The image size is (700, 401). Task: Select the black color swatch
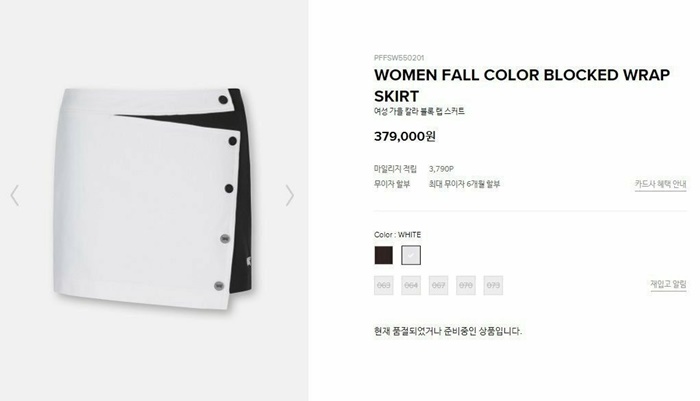[x=383, y=255]
